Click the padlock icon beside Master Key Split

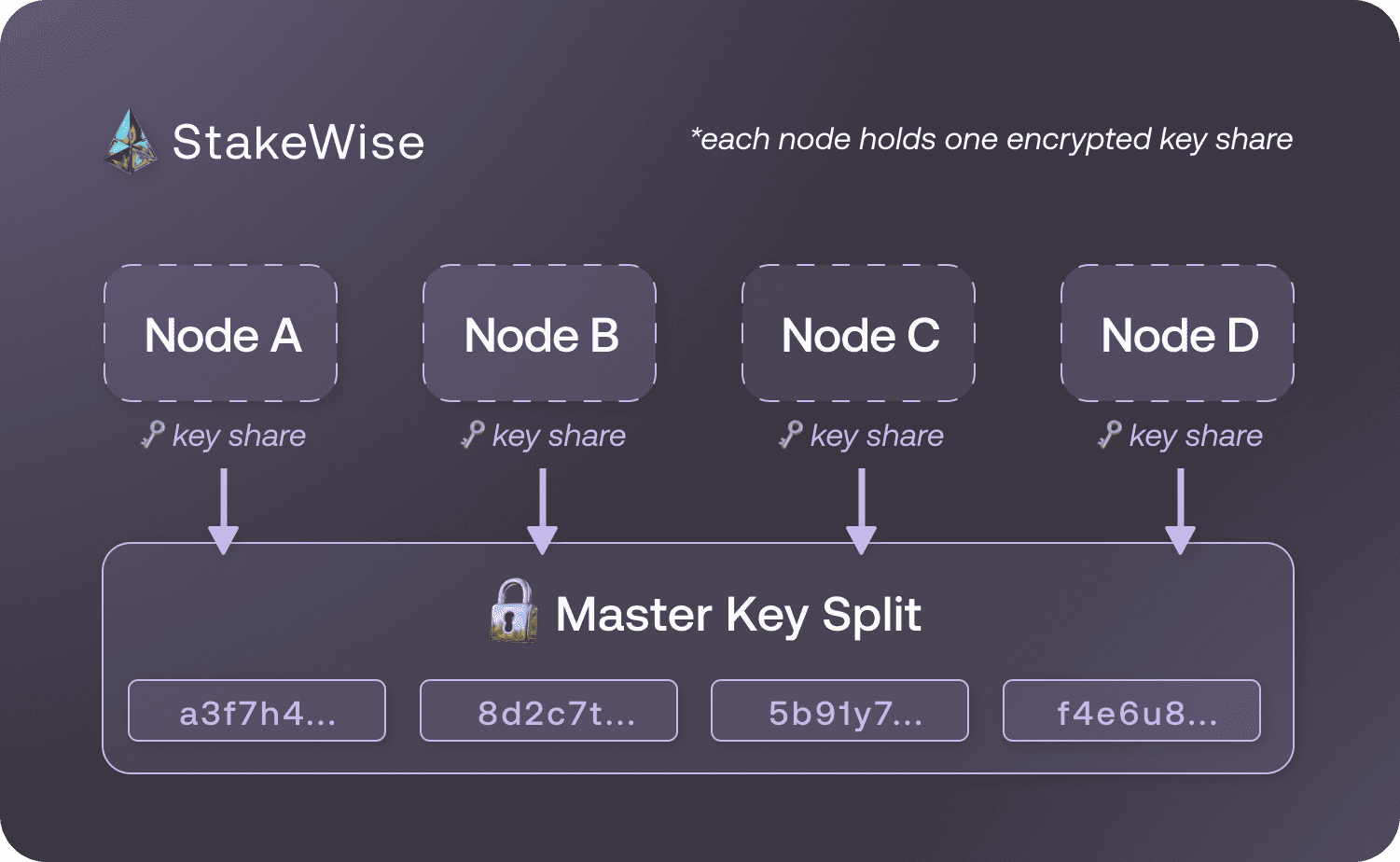point(514,612)
